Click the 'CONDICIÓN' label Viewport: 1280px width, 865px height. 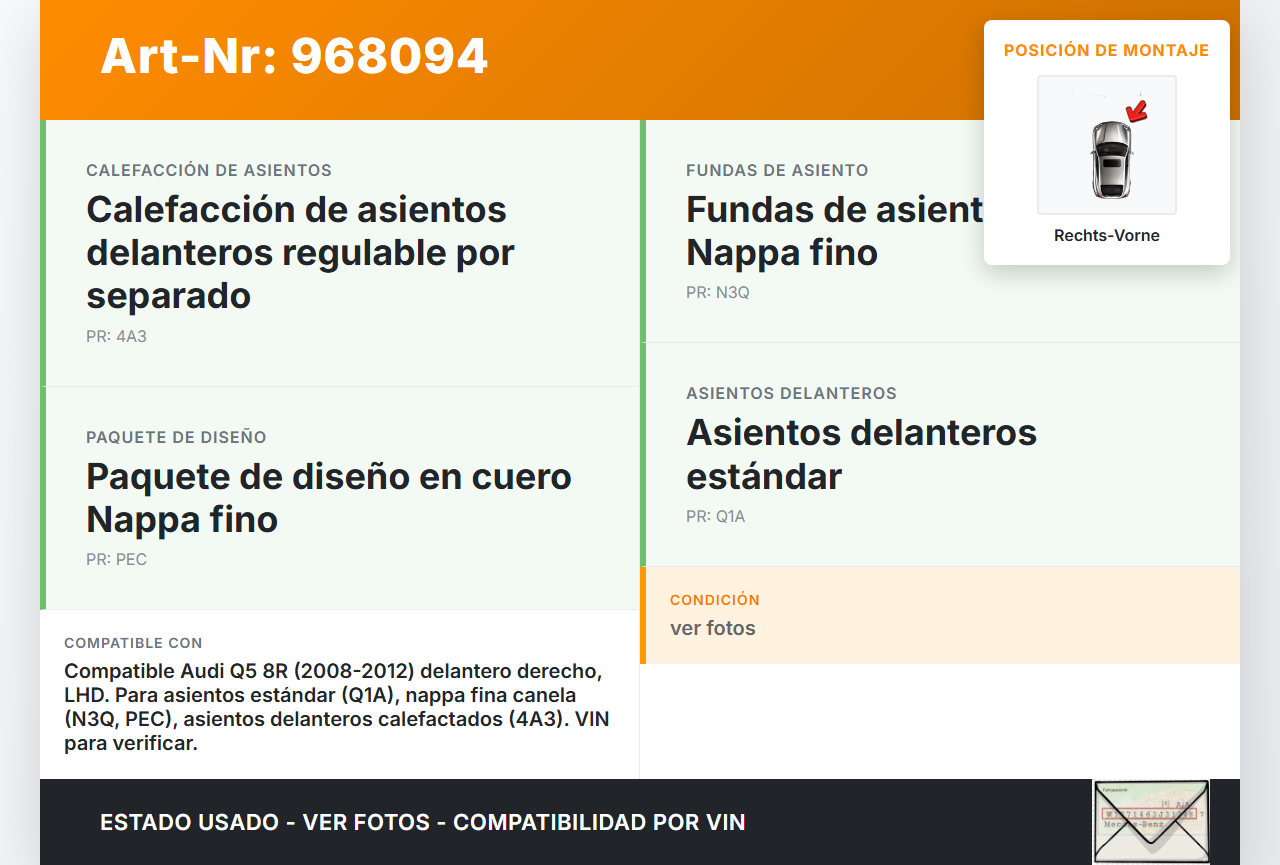(715, 600)
